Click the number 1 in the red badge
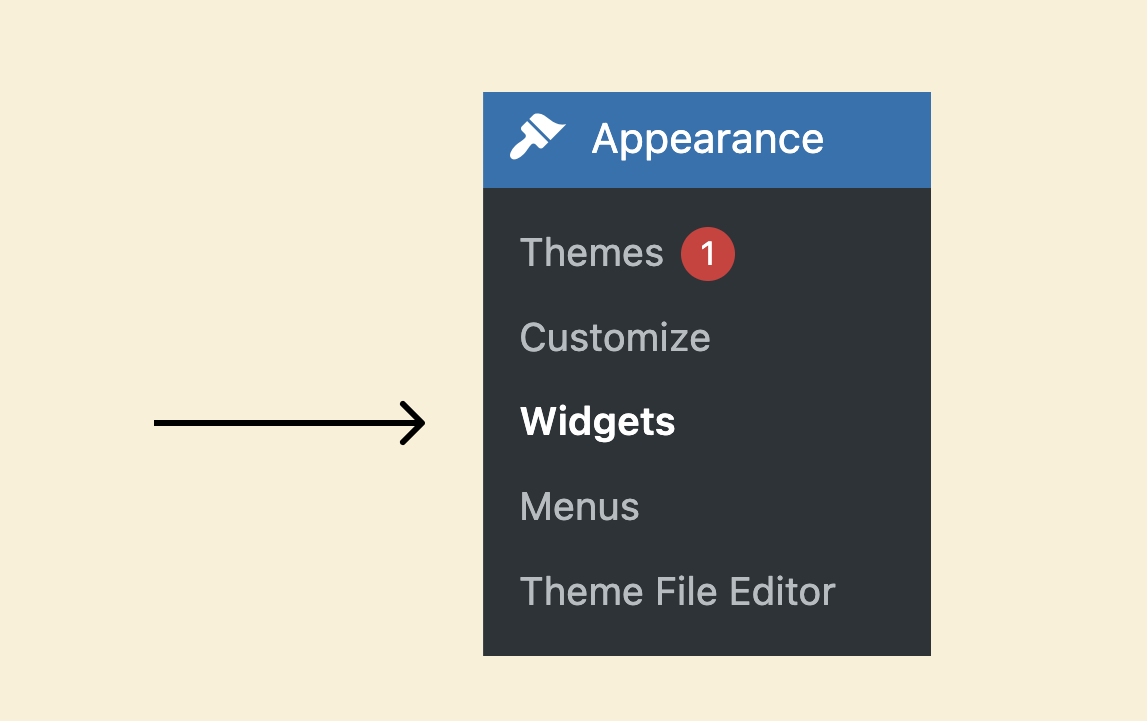The image size is (1147, 721). pos(707,254)
